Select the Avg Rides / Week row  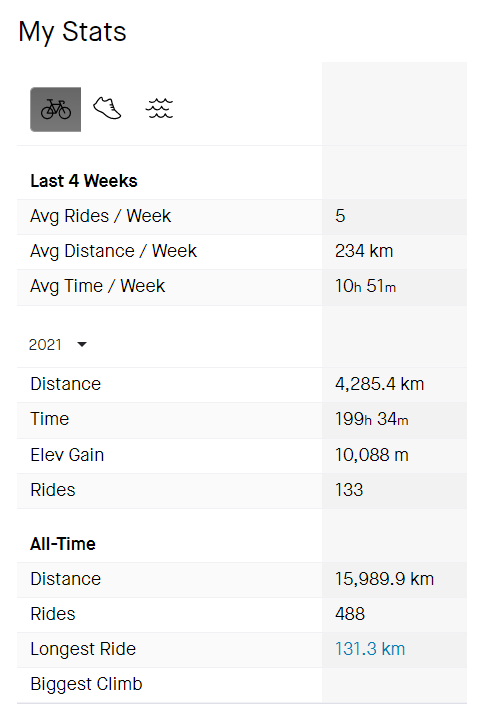pyautogui.click(x=242, y=216)
